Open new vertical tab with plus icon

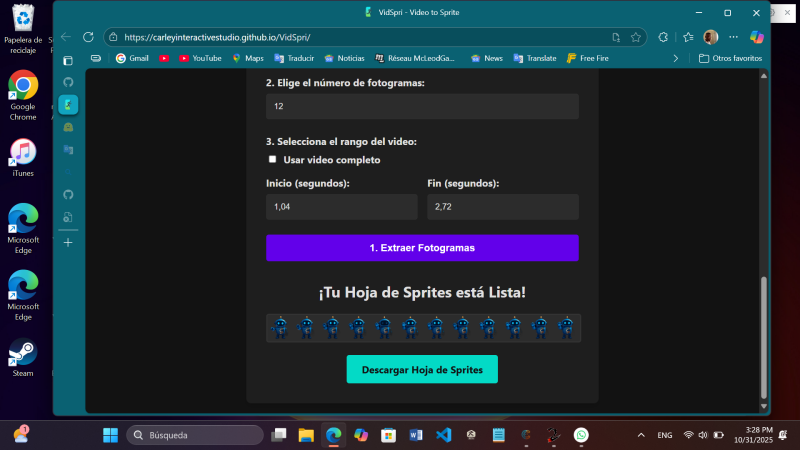[x=68, y=242]
